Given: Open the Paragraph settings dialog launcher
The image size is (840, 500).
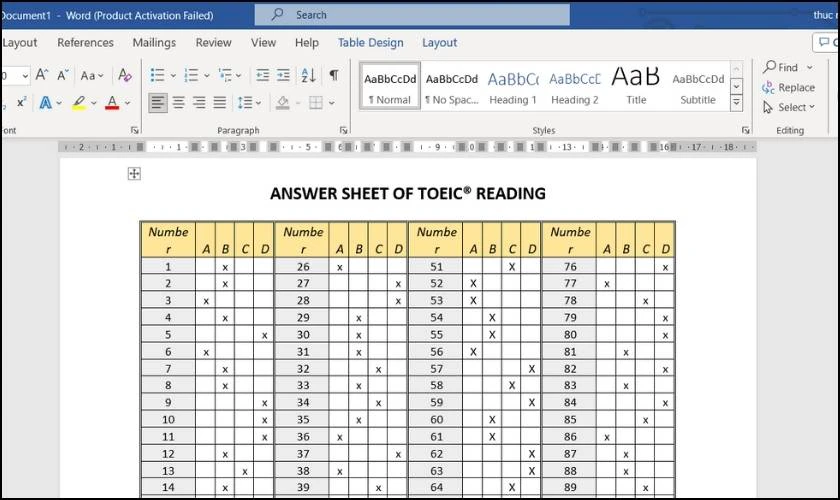Looking at the screenshot, I should pyautogui.click(x=343, y=130).
